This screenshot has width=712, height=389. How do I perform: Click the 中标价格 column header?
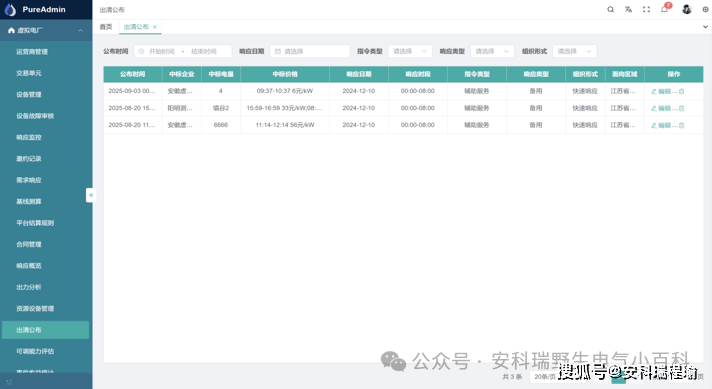coord(285,74)
